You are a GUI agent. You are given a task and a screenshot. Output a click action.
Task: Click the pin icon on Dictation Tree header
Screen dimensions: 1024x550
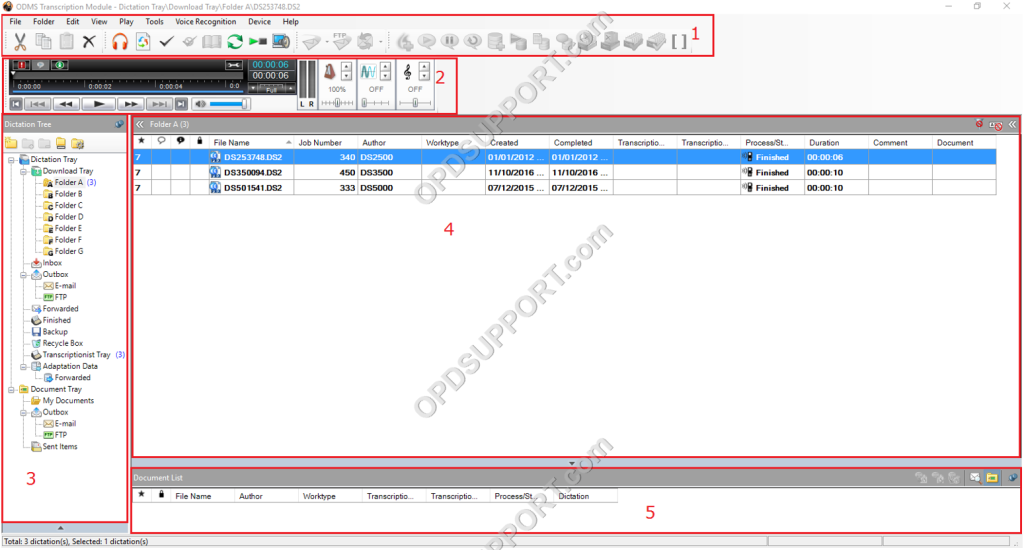click(119, 124)
